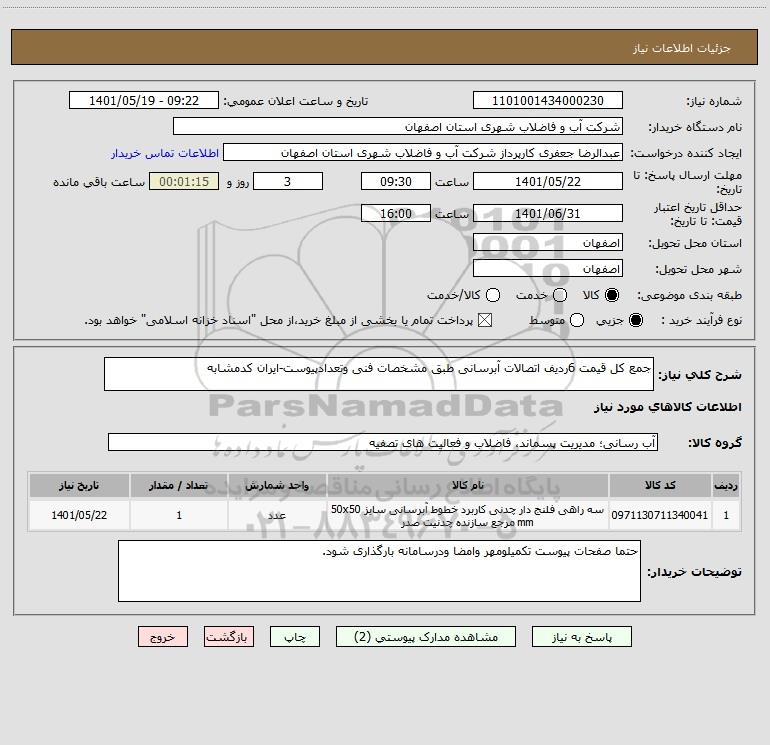770x745 pixels.
Task: Click the price validity date 1401/06/31 field
Action: [x=548, y=213]
